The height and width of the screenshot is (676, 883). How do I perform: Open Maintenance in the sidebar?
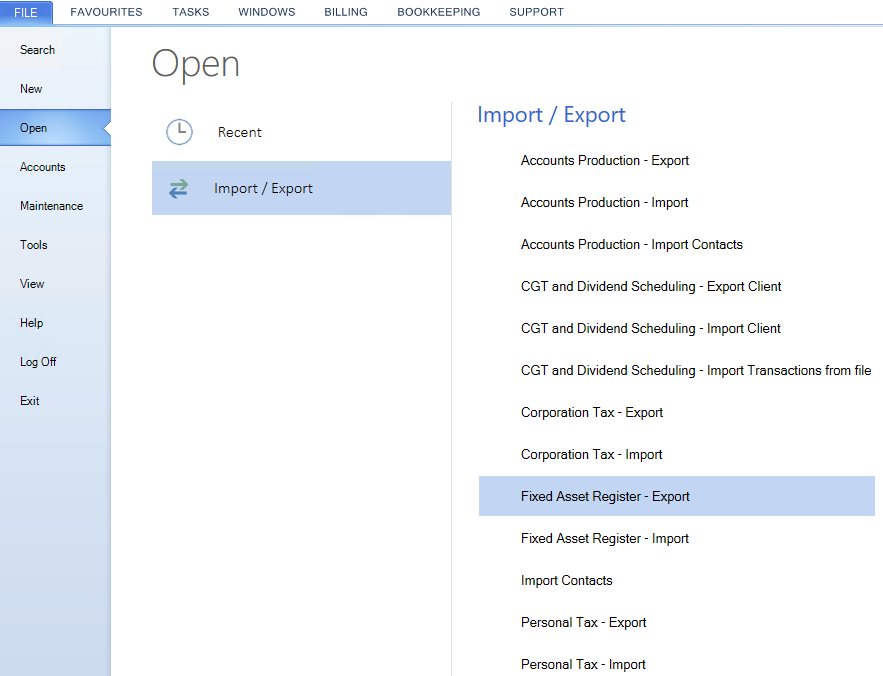click(x=55, y=206)
